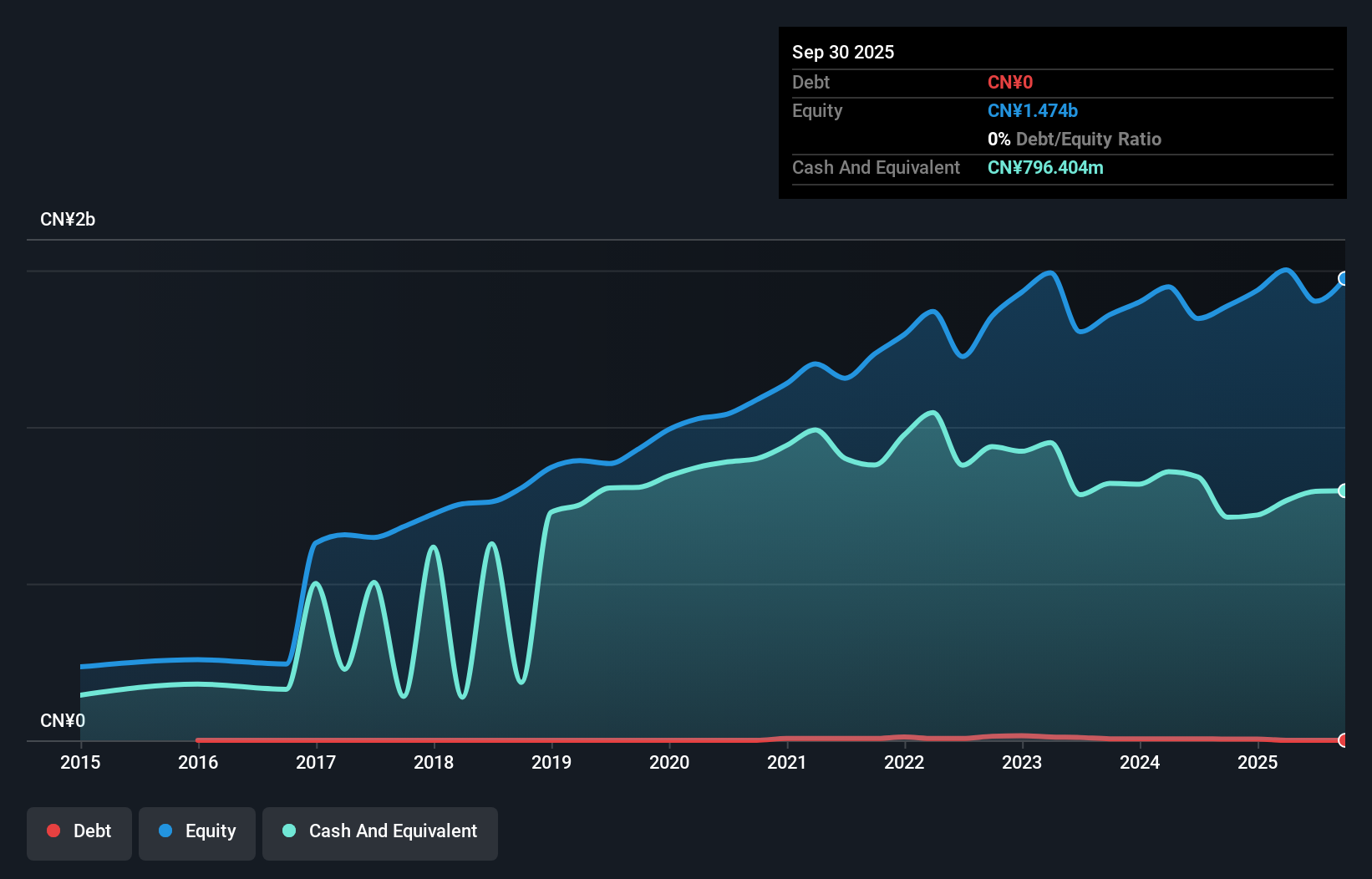The width and height of the screenshot is (1372, 879).
Task: Select the teal Cash endpoint marker
Action: tap(1344, 490)
